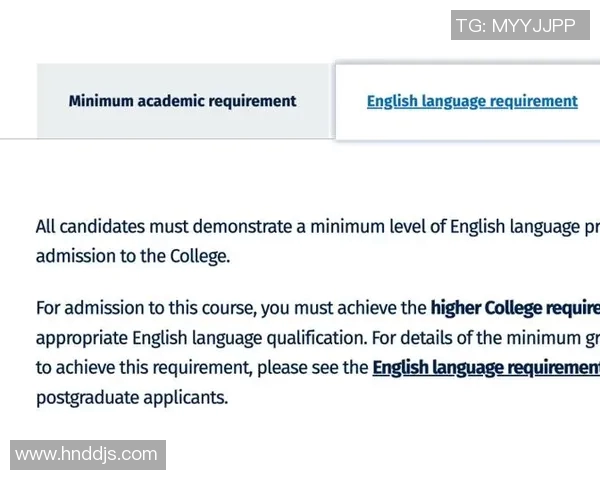The height and width of the screenshot is (480, 600).
Task: Follow the bold English language requirements link
Action: [486, 368]
